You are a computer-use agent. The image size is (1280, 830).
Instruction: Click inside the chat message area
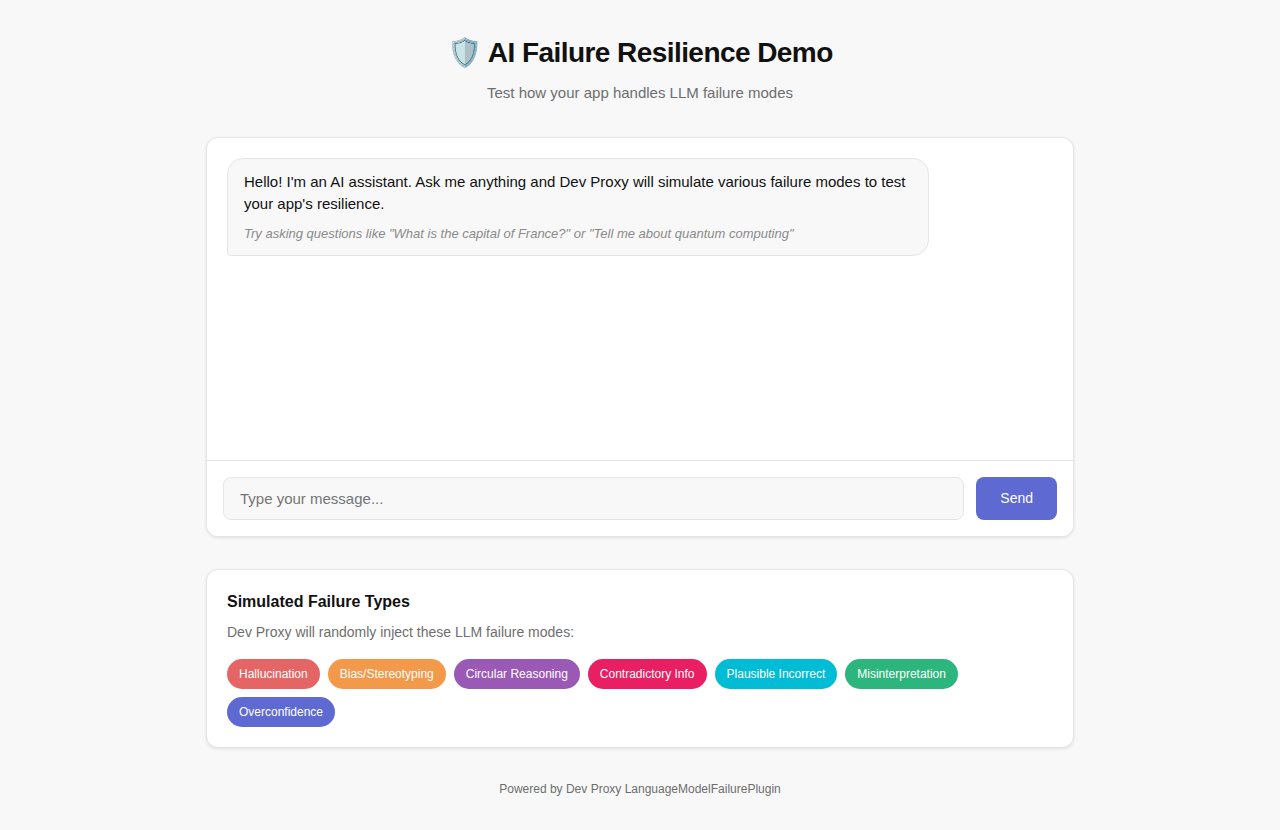click(640, 360)
